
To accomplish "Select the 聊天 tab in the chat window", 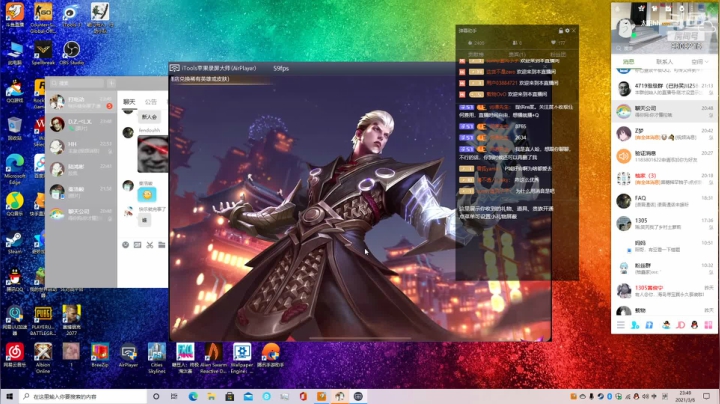I will [x=129, y=101].
